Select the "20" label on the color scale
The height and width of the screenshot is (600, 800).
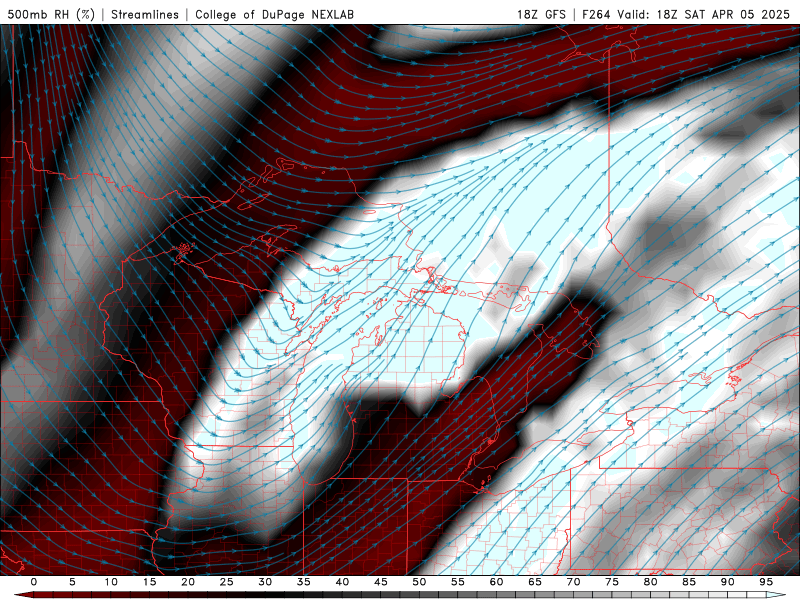[188, 582]
